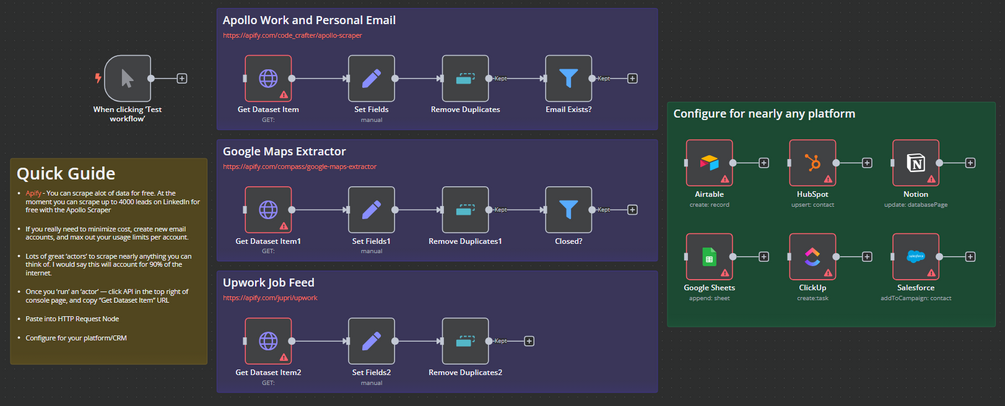Select the 'Apollo Work and Personal Email' sticky title
This screenshot has width=1005, height=406.
point(309,21)
